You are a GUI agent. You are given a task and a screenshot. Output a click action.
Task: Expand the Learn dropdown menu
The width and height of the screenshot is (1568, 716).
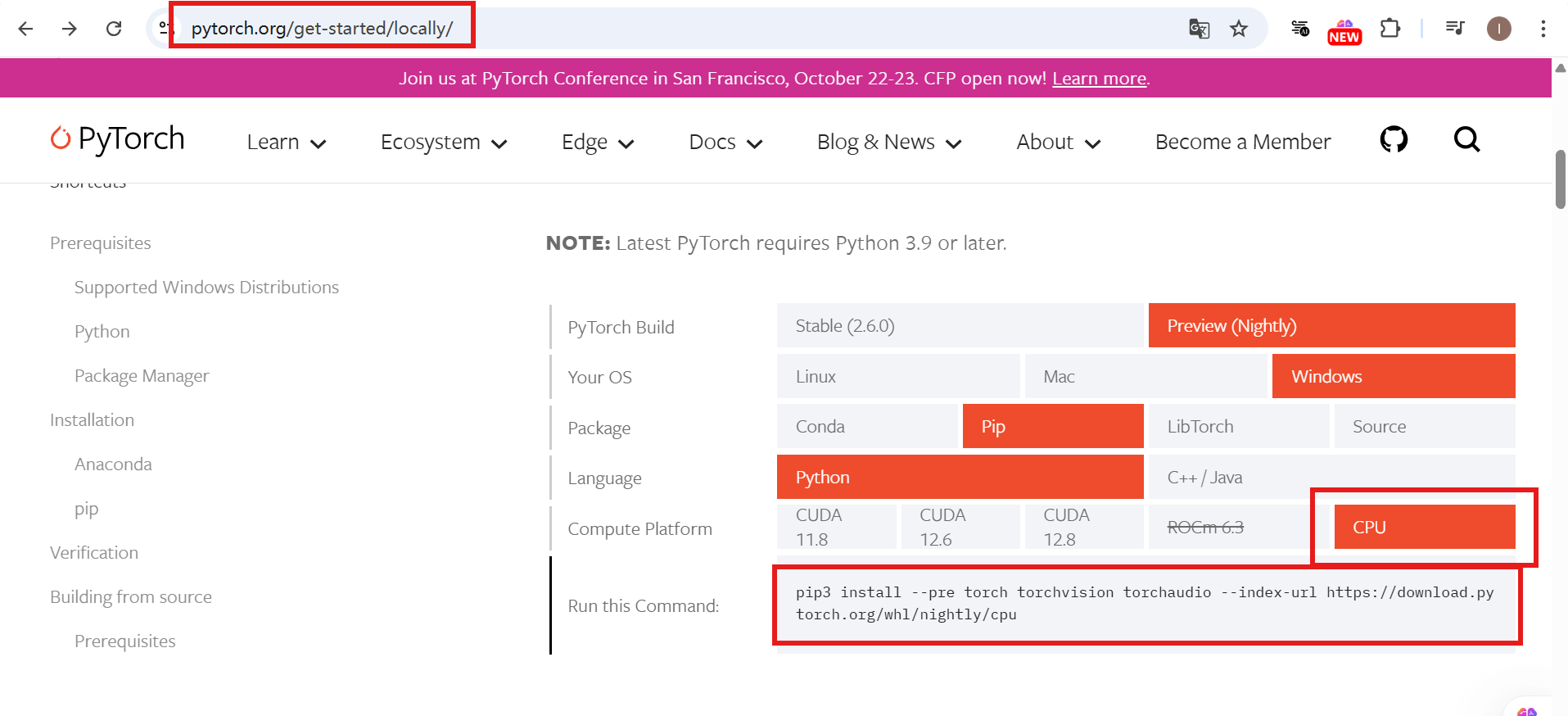[x=286, y=143]
